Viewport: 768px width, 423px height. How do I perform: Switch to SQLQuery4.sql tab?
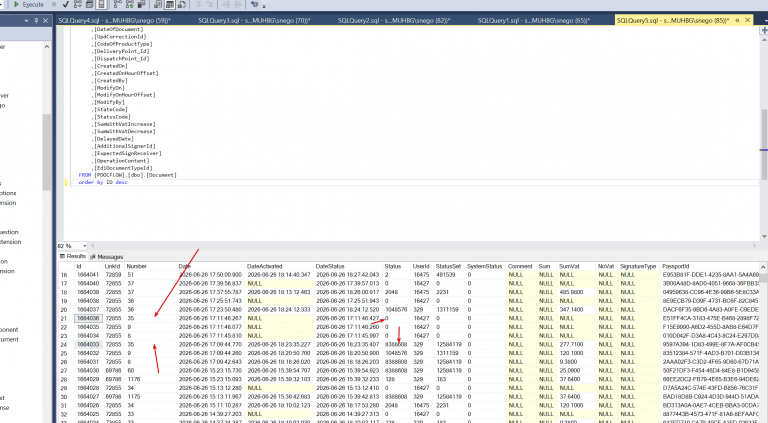115,20
